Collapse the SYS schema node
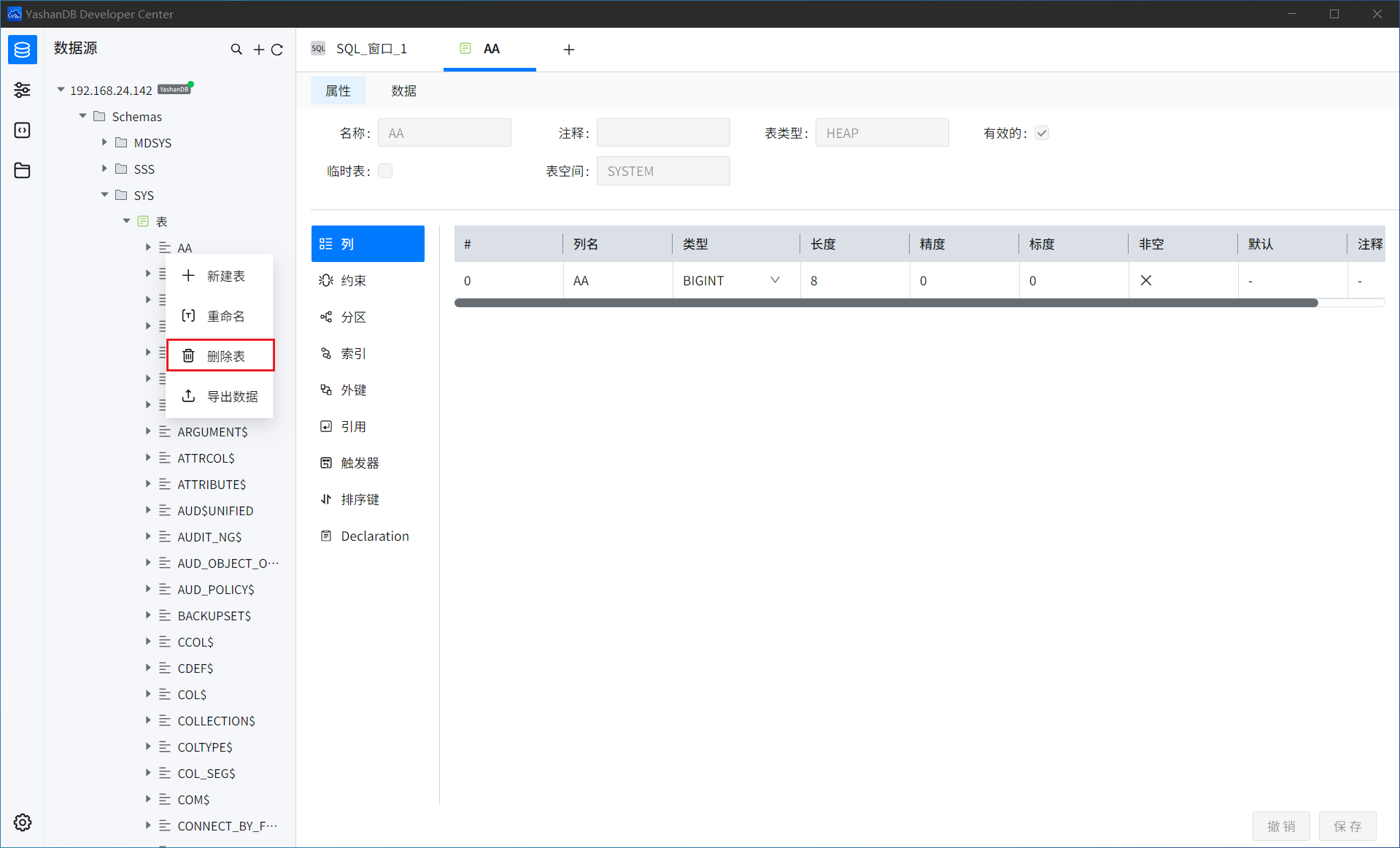1400x848 pixels. tap(104, 195)
